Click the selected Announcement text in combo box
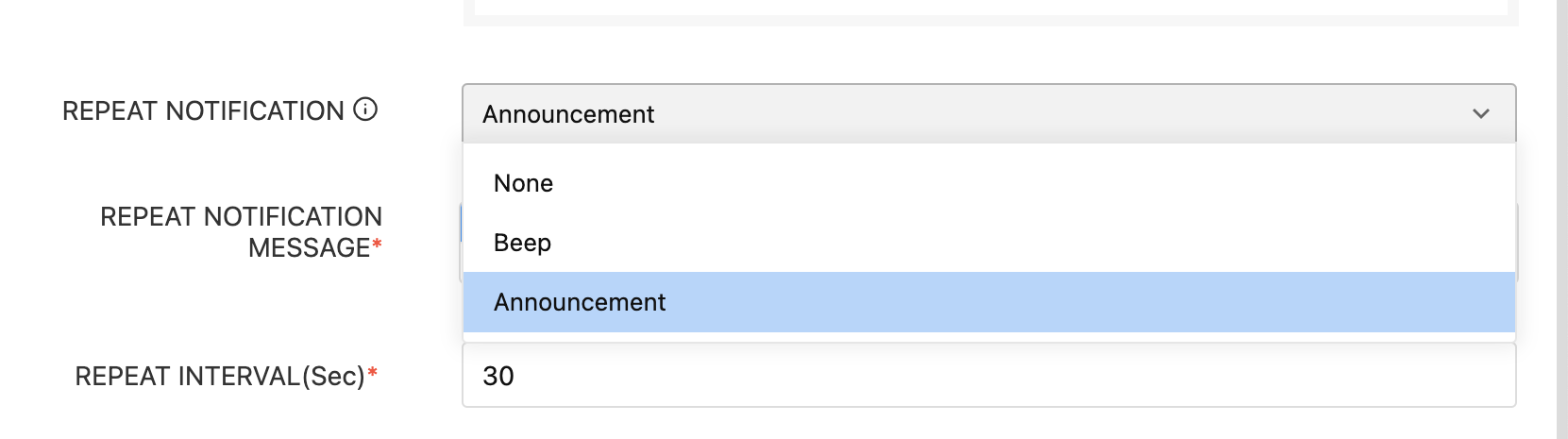The height and width of the screenshot is (439, 1568). (x=568, y=114)
